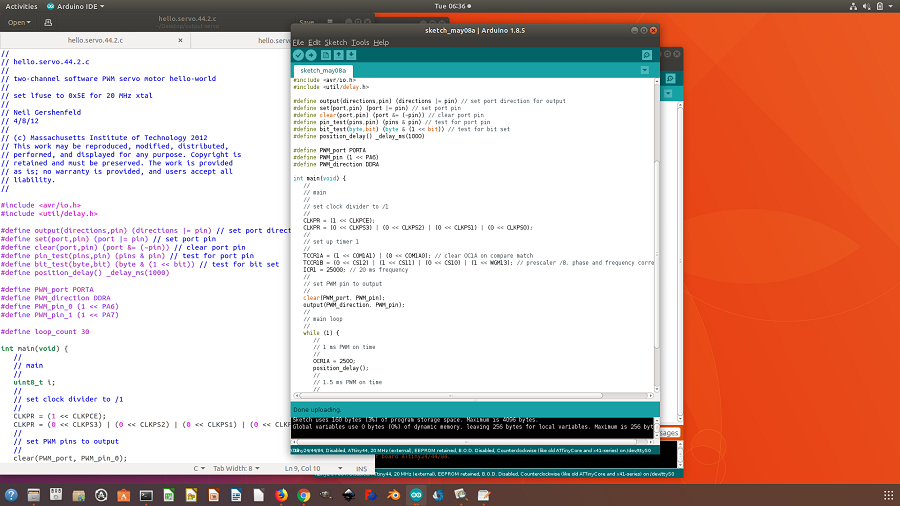
Task: Launch Blender from the dock
Action: click(393, 495)
